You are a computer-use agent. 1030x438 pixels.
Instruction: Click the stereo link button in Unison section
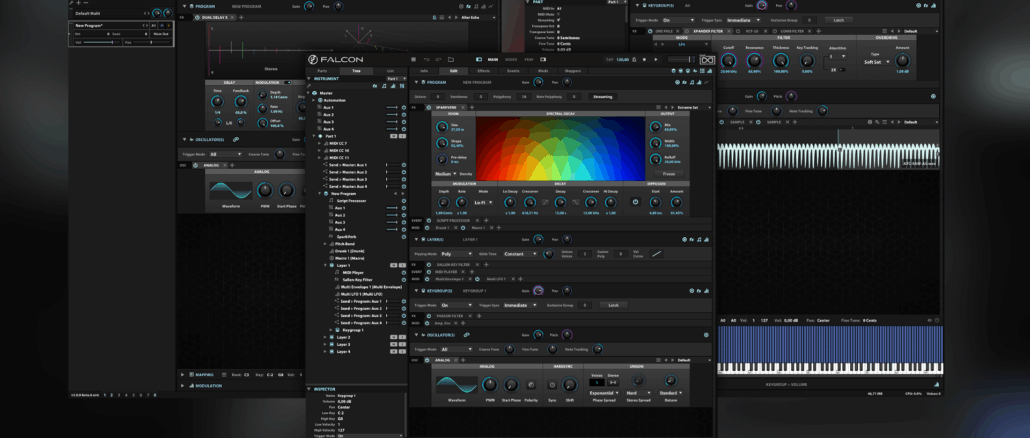point(613,382)
